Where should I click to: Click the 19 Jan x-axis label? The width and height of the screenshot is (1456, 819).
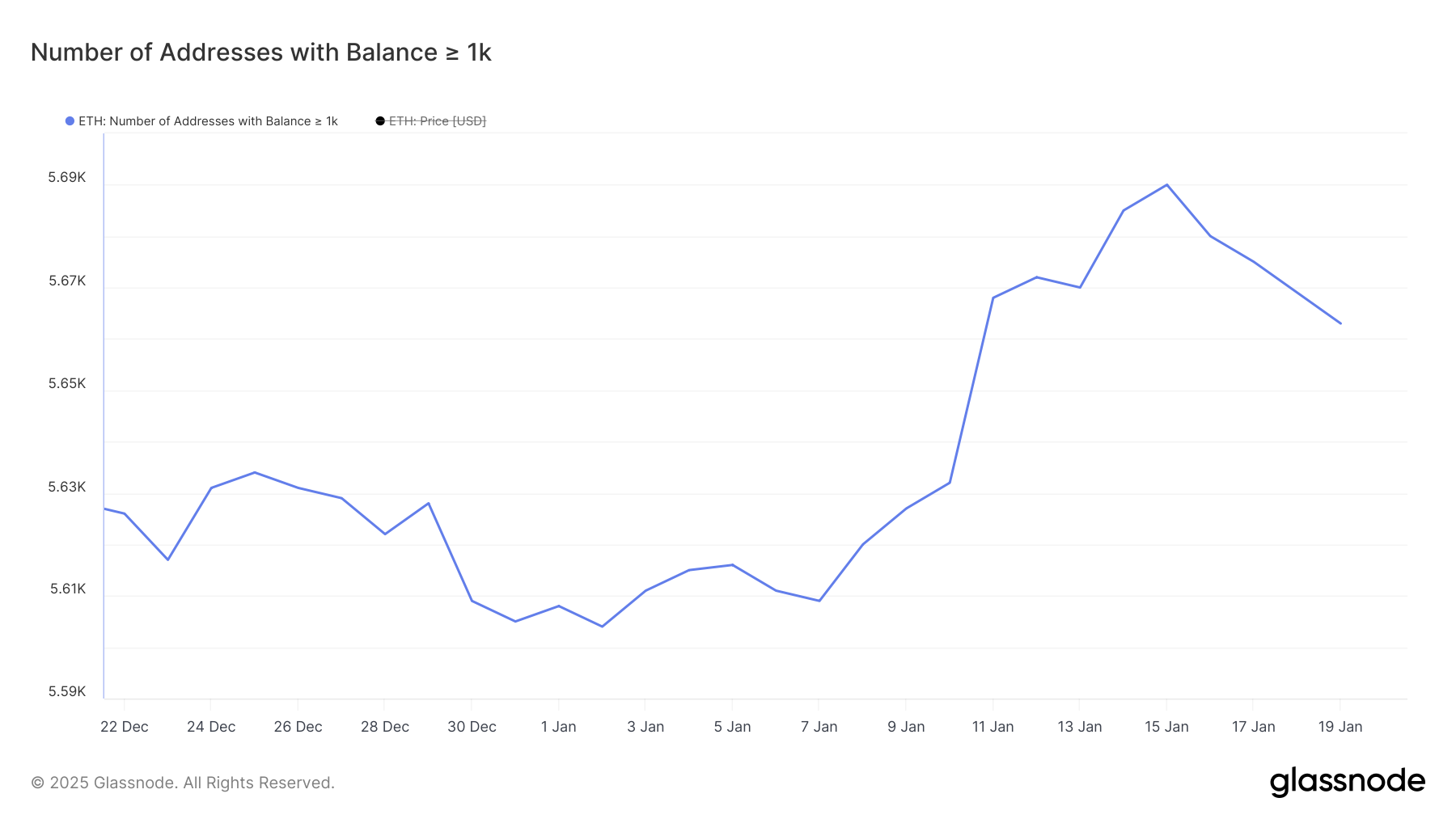click(1340, 727)
